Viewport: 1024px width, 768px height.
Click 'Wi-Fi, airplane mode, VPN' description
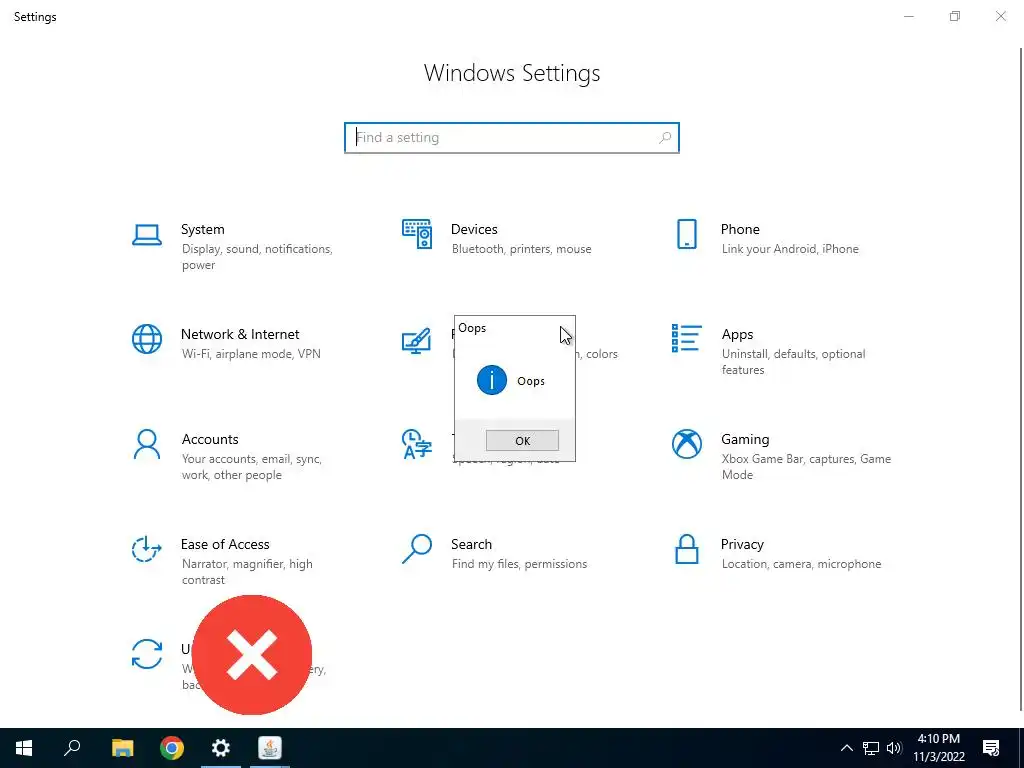pos(251,354)
